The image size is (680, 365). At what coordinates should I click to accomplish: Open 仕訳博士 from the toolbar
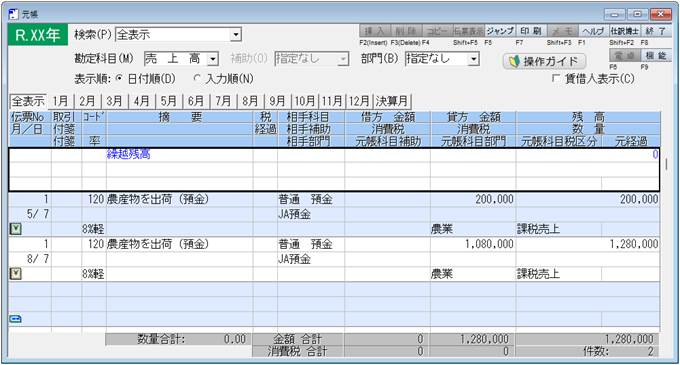click(624, 31)
